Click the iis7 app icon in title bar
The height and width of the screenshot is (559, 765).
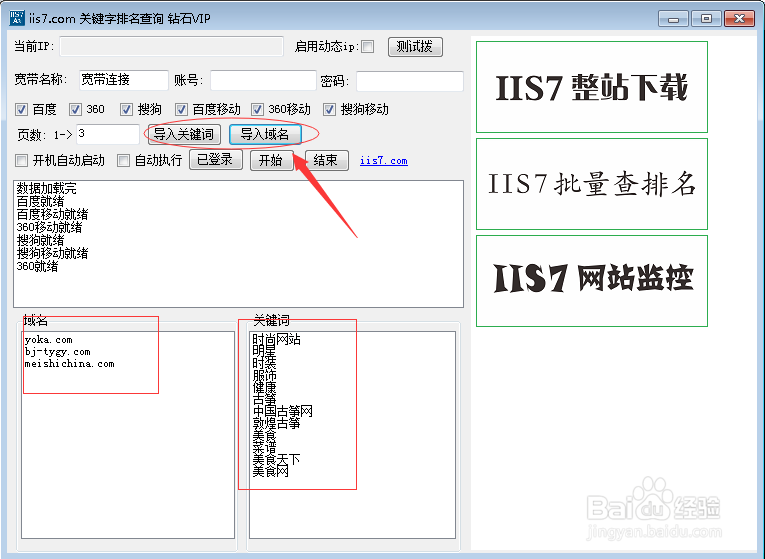pos(17,19)
